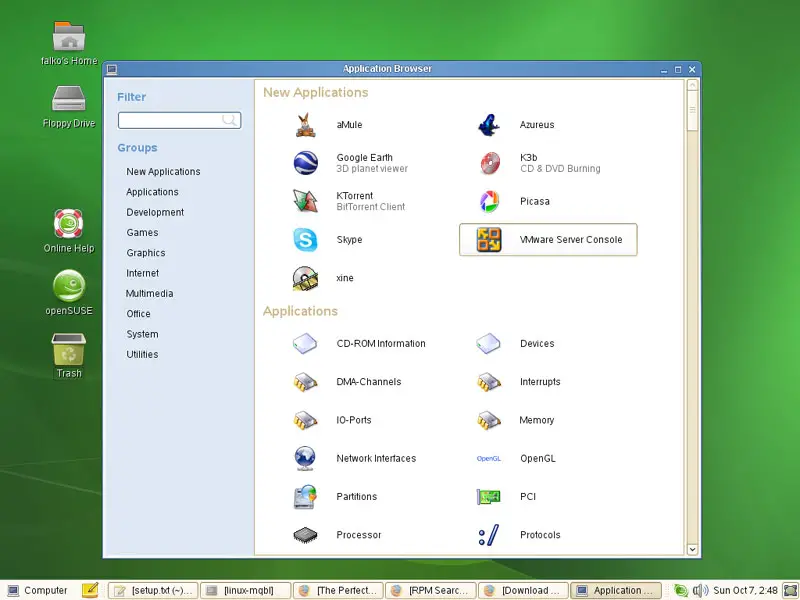800x600 pixels.
Task: Open the PCI card icon
Action: click(488, 496)
